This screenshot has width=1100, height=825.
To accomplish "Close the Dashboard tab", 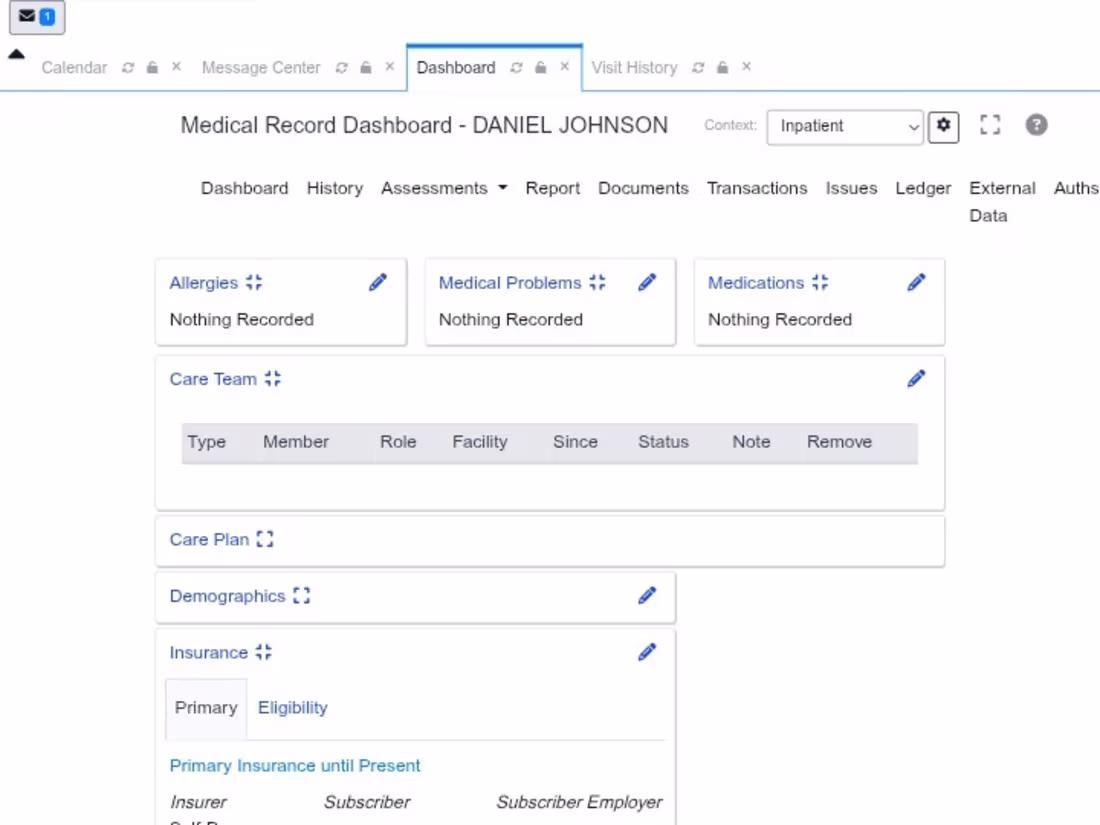I will [x=565, y=67].
